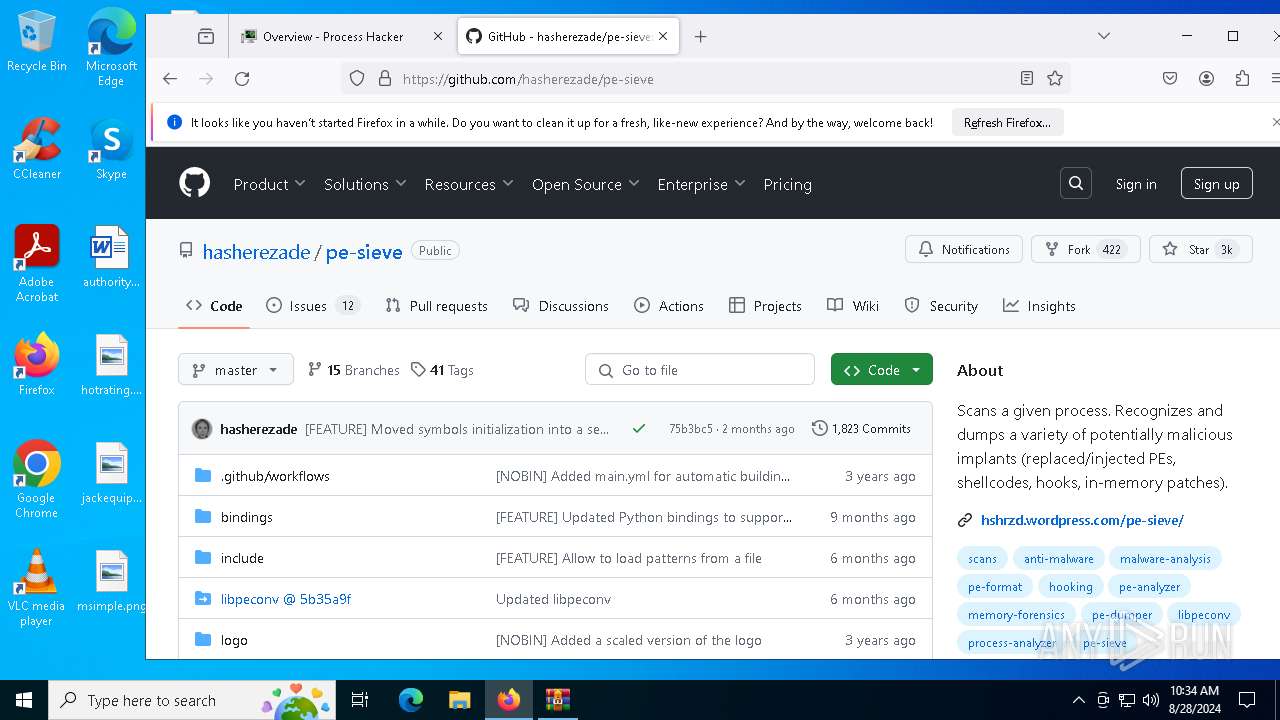Open a new tab with plus

tap(701, 36)
